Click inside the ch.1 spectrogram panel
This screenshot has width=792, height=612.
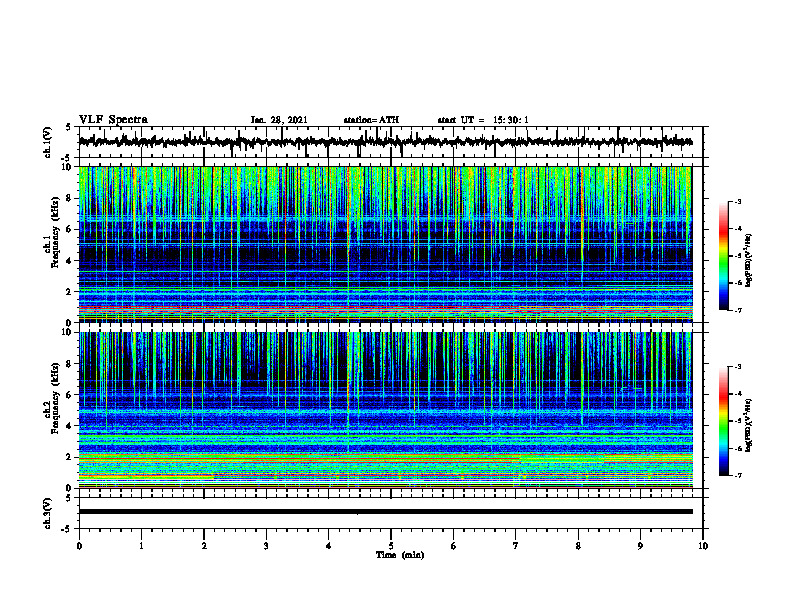point(385,244)
